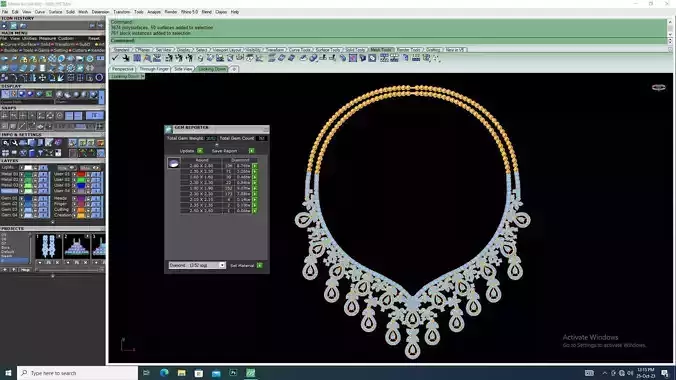Click the checkmark icon in Mesh Tools toolbar
The image size is (676, 380).
(115, 58)
